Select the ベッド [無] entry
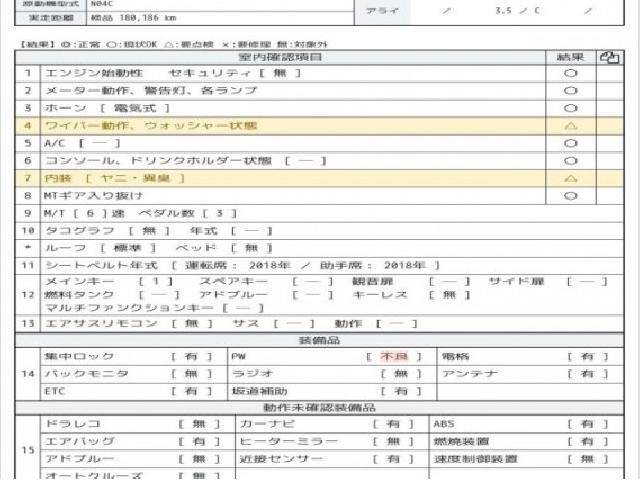Image resolution: width=640 pixels, height=480 pixels. (224, 248)
